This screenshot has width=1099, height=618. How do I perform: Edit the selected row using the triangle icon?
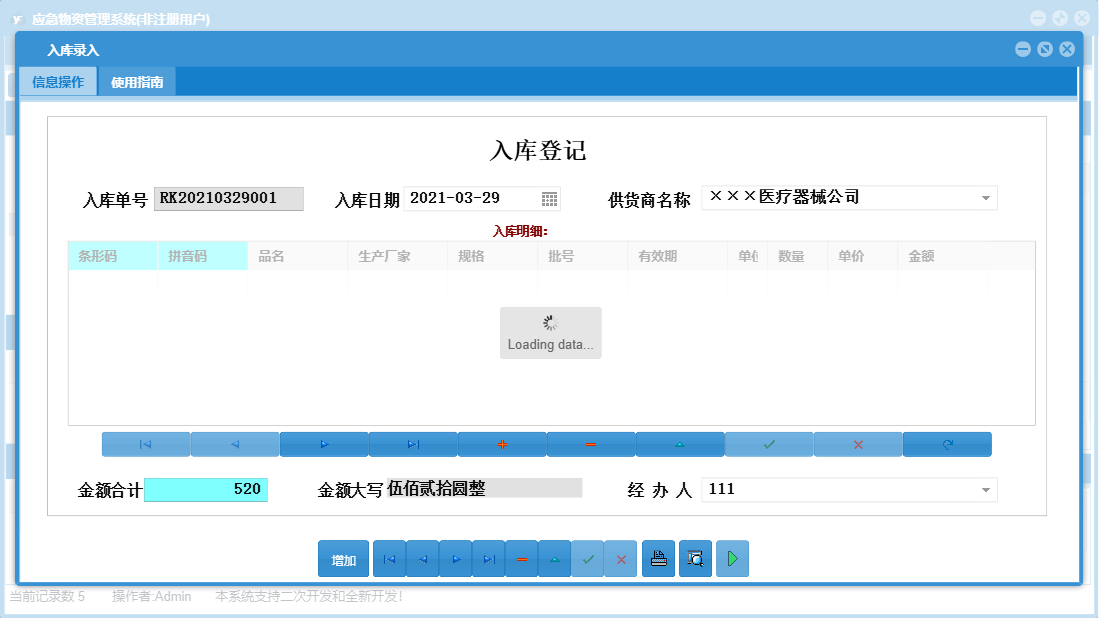pyautogui.click(x=680, y=443)
